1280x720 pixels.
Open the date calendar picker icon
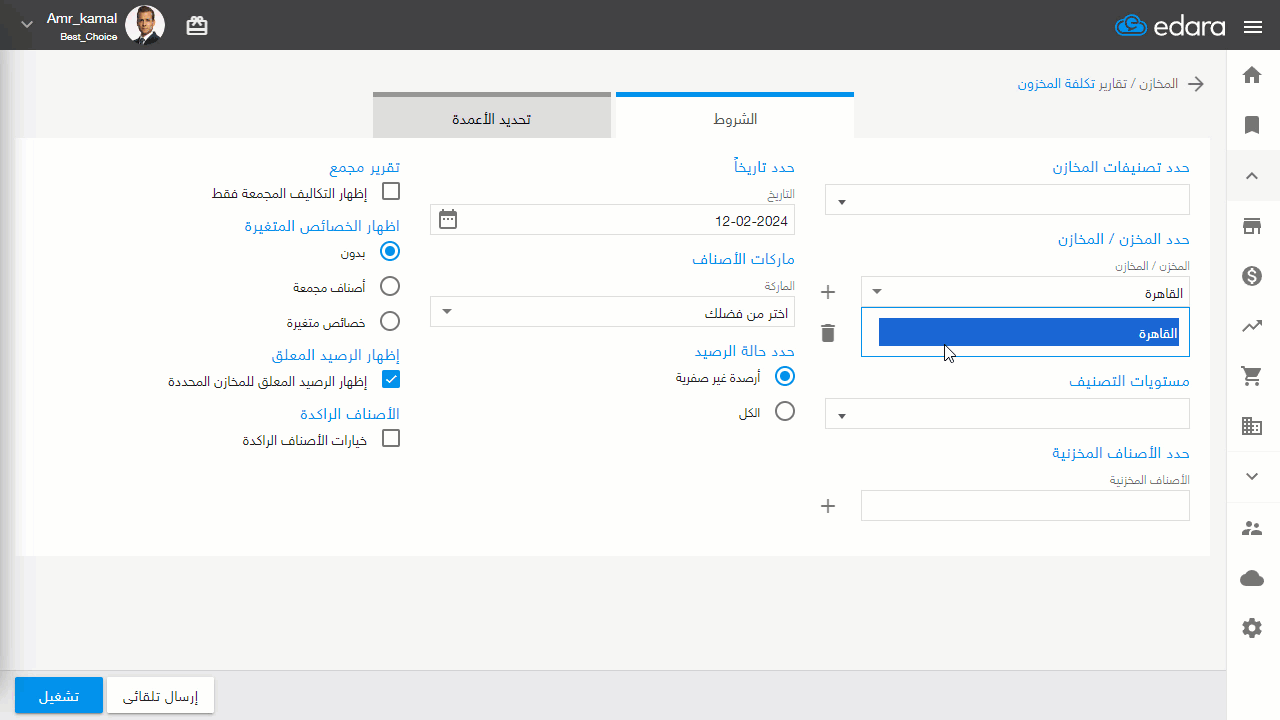coord(448,219)
